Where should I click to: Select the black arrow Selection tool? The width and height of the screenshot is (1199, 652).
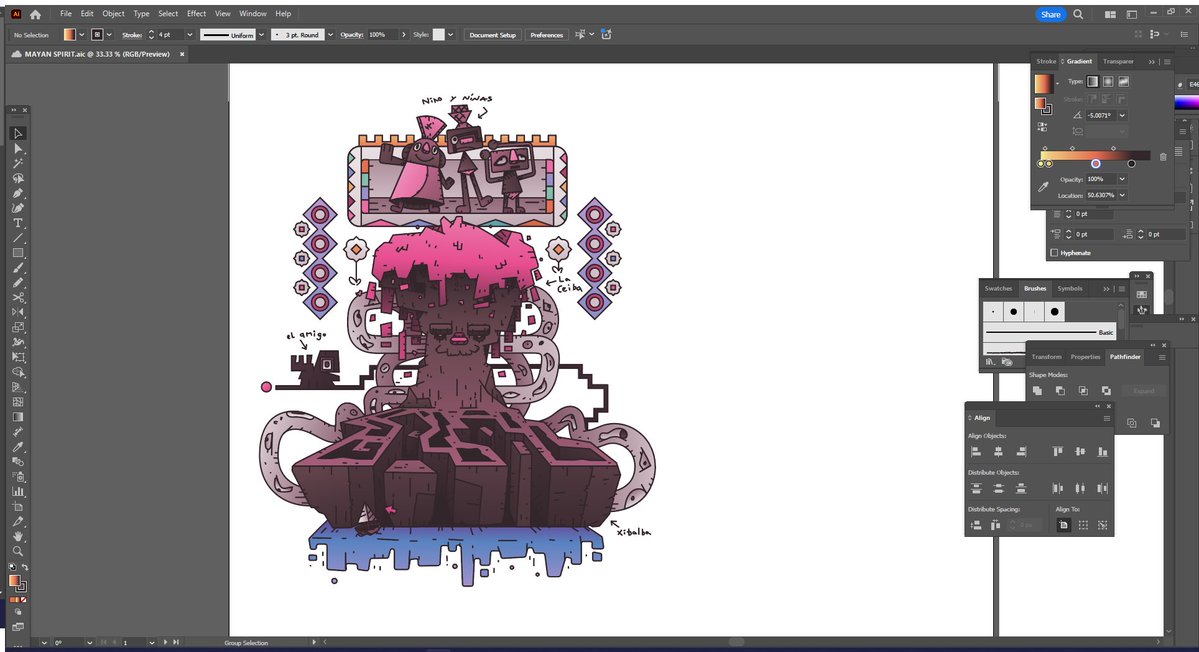tap(18, 134)
